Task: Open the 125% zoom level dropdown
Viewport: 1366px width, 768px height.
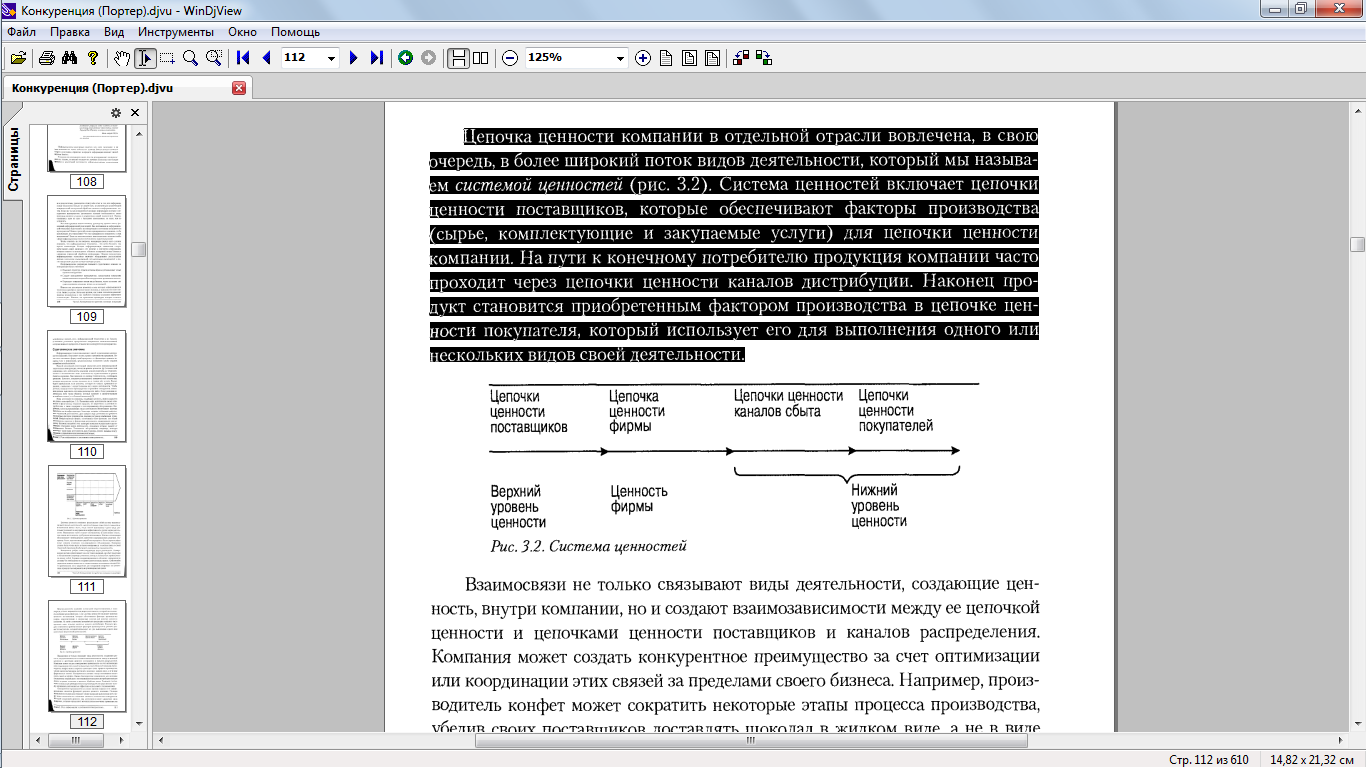Action: point(621,58)
